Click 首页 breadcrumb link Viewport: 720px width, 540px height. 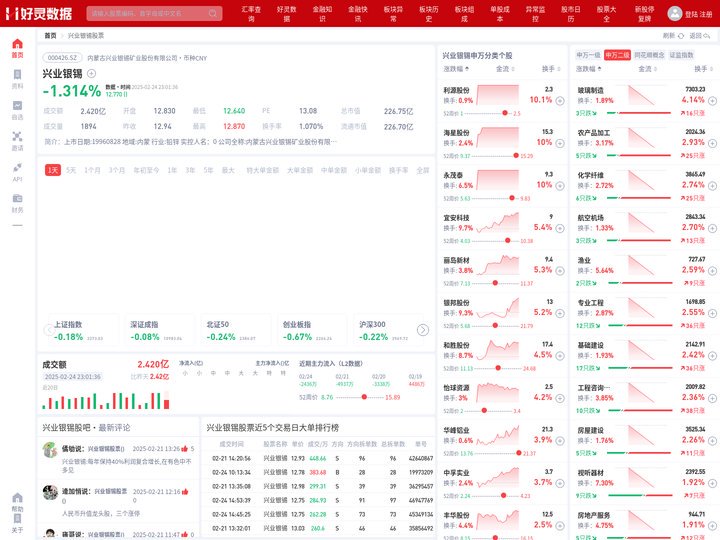click(50, 35)
